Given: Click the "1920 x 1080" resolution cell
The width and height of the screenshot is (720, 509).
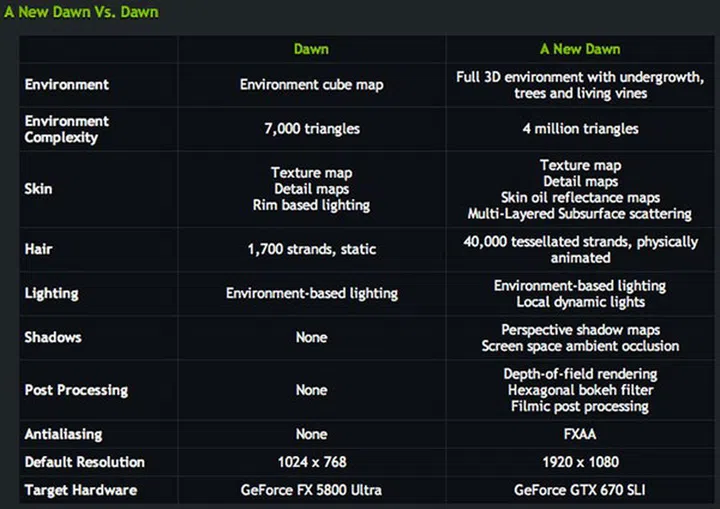Looking at the screenshot, I should tap(580, 462).
